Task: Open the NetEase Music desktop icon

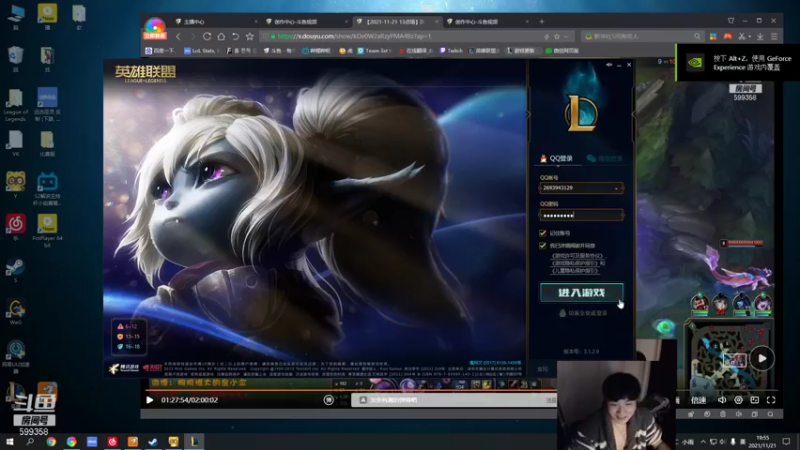Action: [x=15, y=227]
